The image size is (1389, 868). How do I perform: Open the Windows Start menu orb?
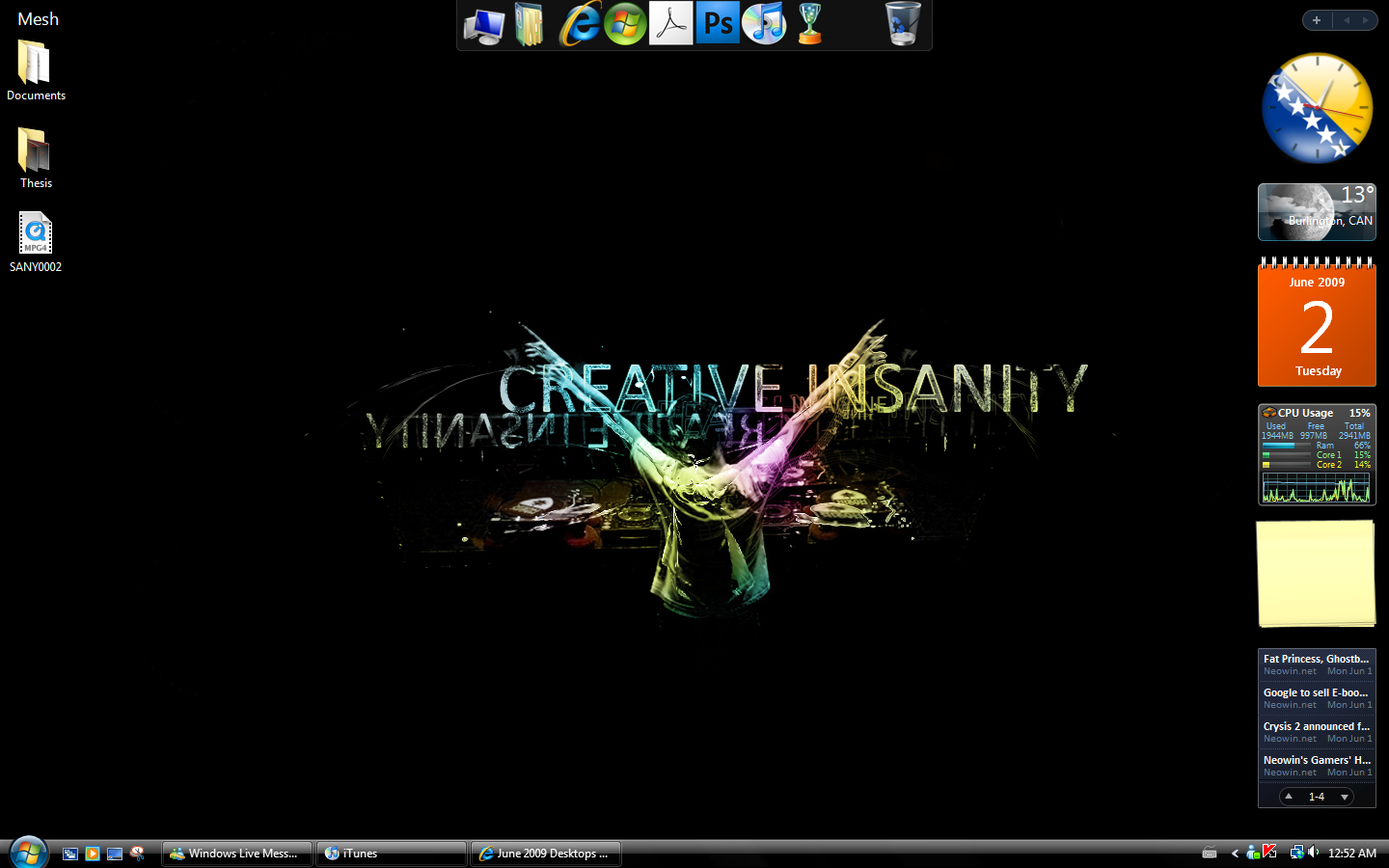[x=28, y=853]
